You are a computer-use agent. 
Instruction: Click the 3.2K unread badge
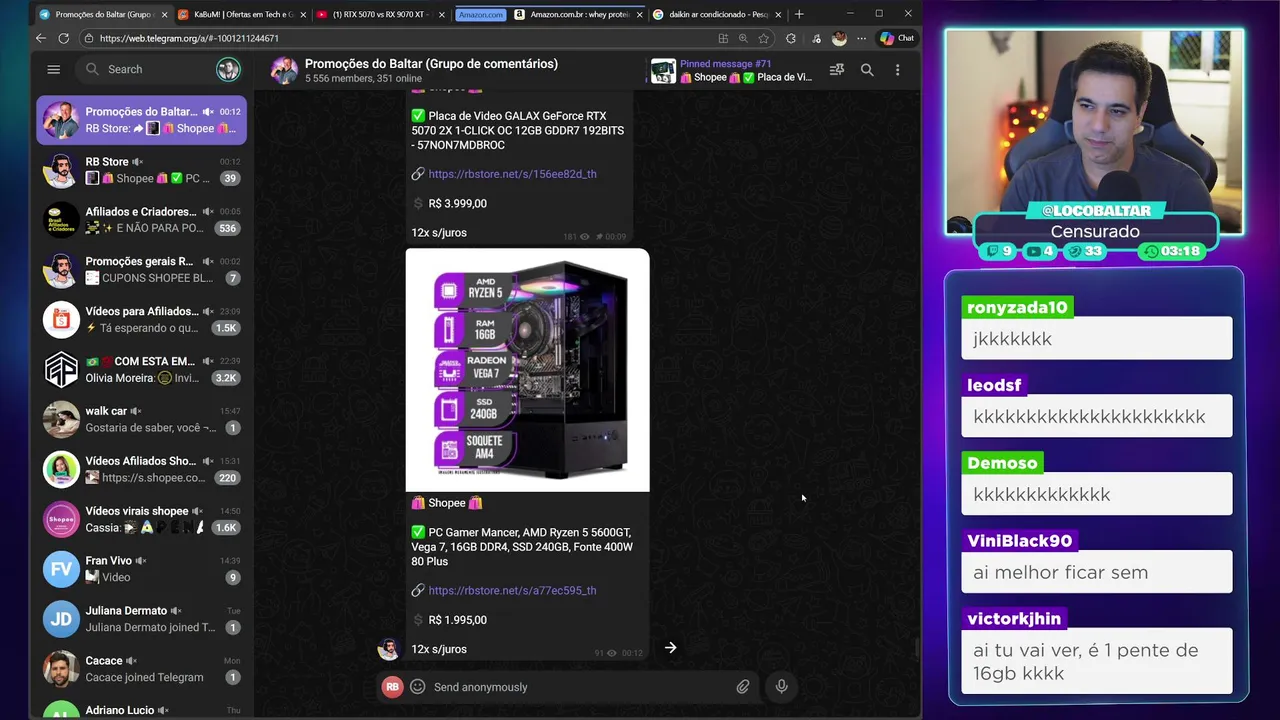pyautogui.click(x=226, y=378)
